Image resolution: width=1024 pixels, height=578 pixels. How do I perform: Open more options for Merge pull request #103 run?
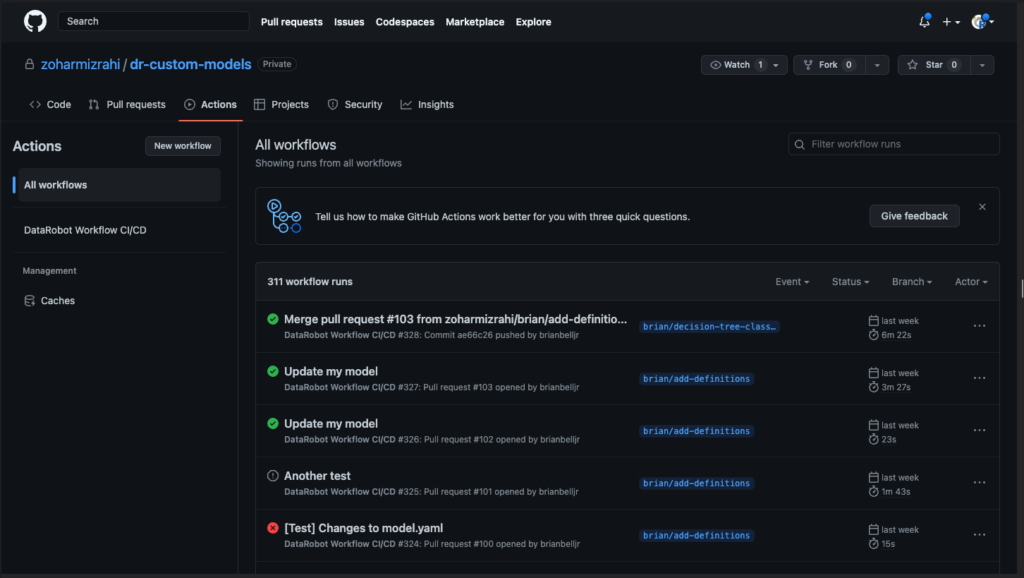point(980,326)
